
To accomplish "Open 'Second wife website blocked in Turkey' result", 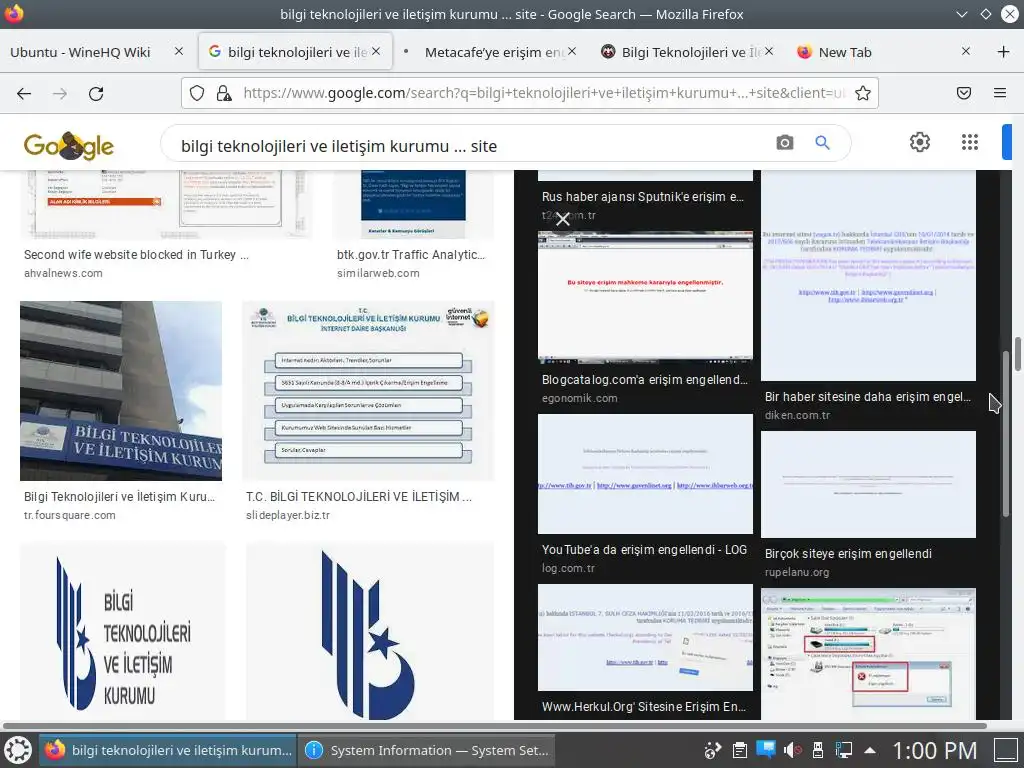I will (136, 255).
